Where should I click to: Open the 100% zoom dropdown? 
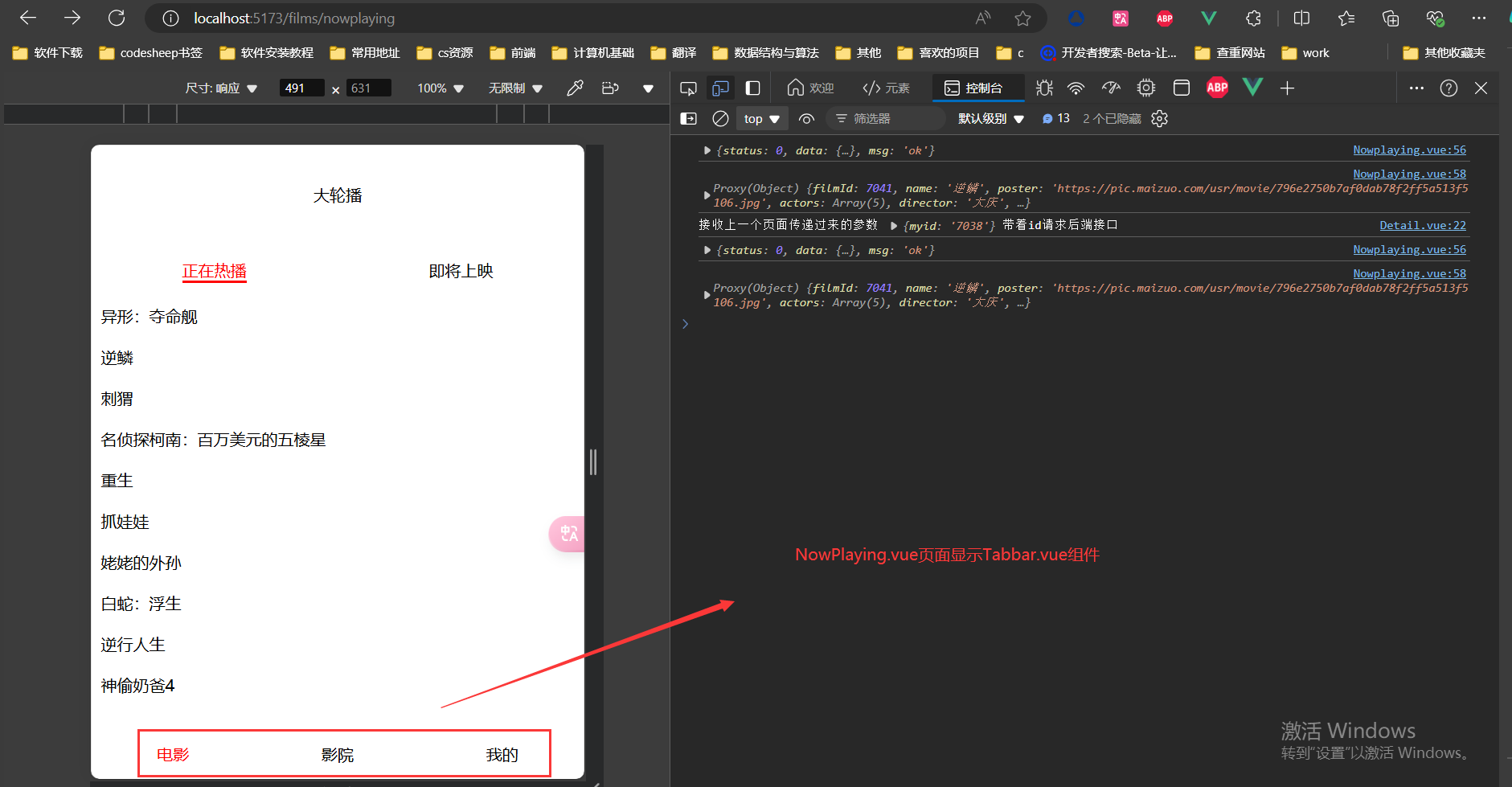pos(440,88)
